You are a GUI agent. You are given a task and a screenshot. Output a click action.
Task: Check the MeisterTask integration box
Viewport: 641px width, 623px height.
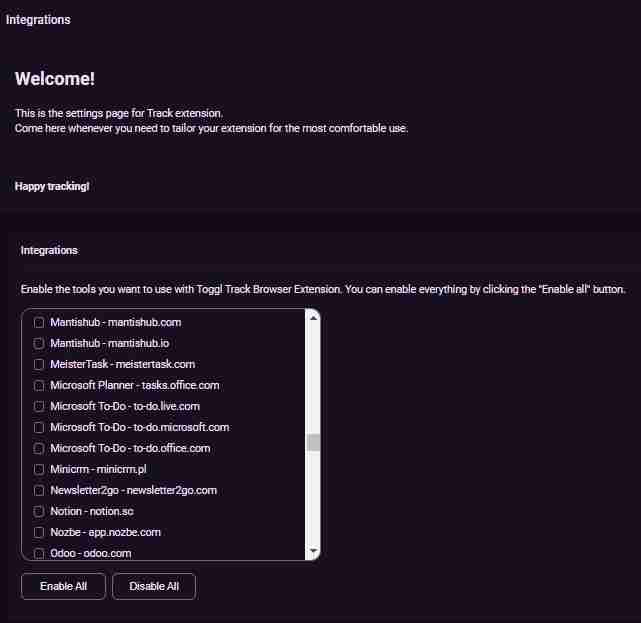[x=39, y=364]
